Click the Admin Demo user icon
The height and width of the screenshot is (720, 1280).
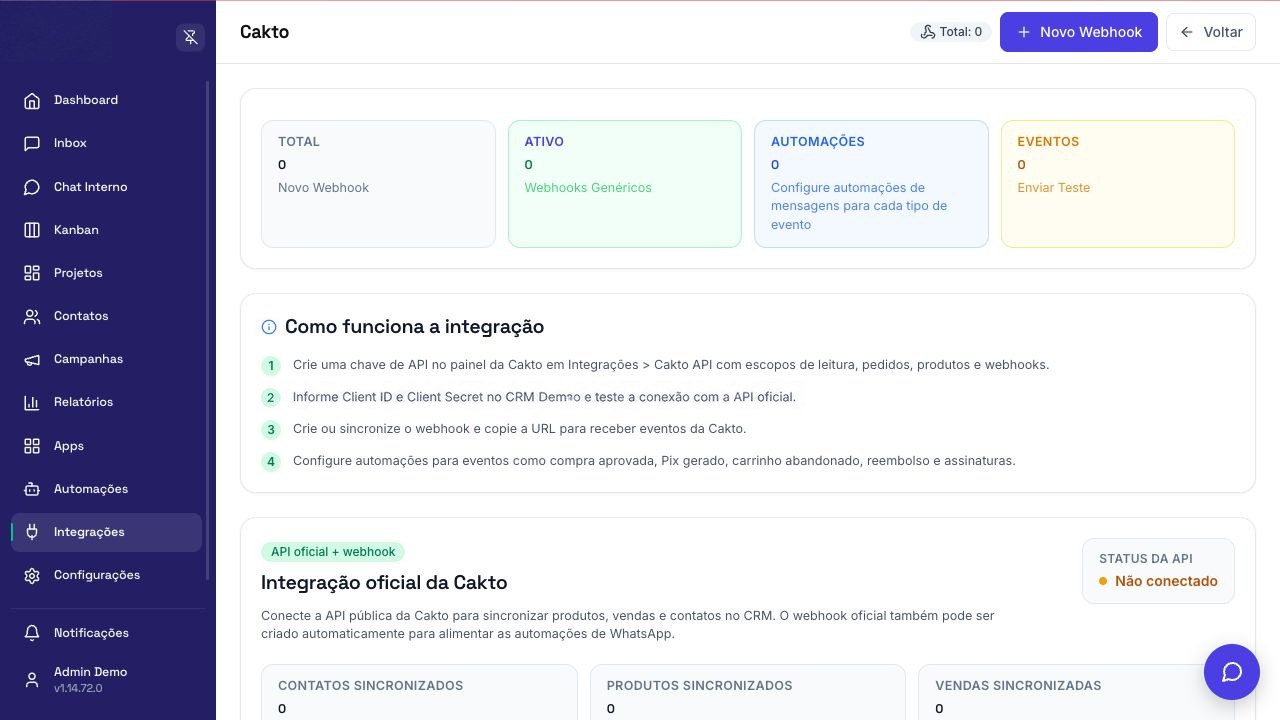coord(32,680)
